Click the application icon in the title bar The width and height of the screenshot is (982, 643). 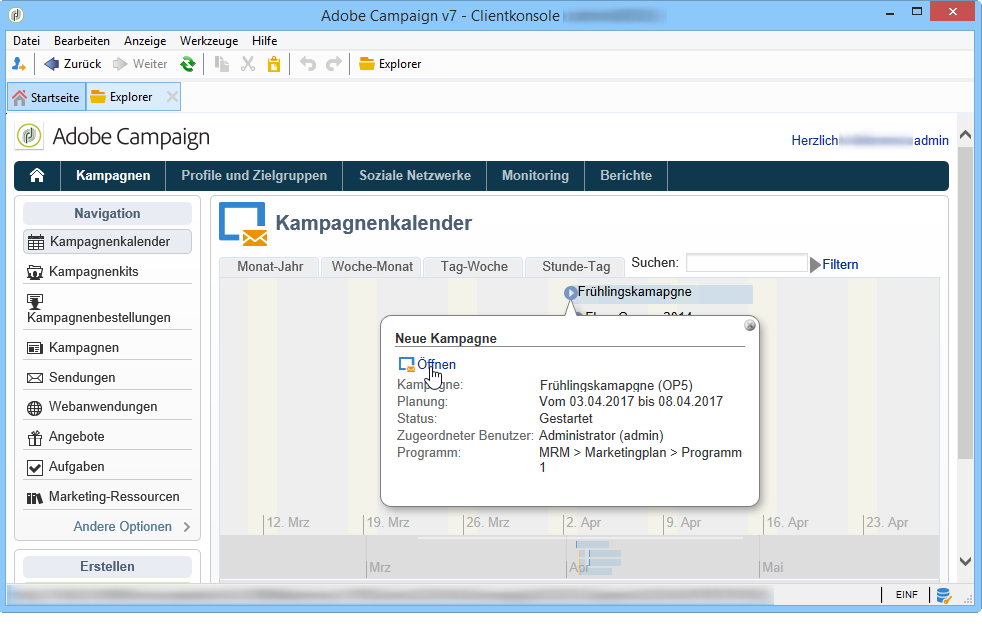[x=17, y=15]
